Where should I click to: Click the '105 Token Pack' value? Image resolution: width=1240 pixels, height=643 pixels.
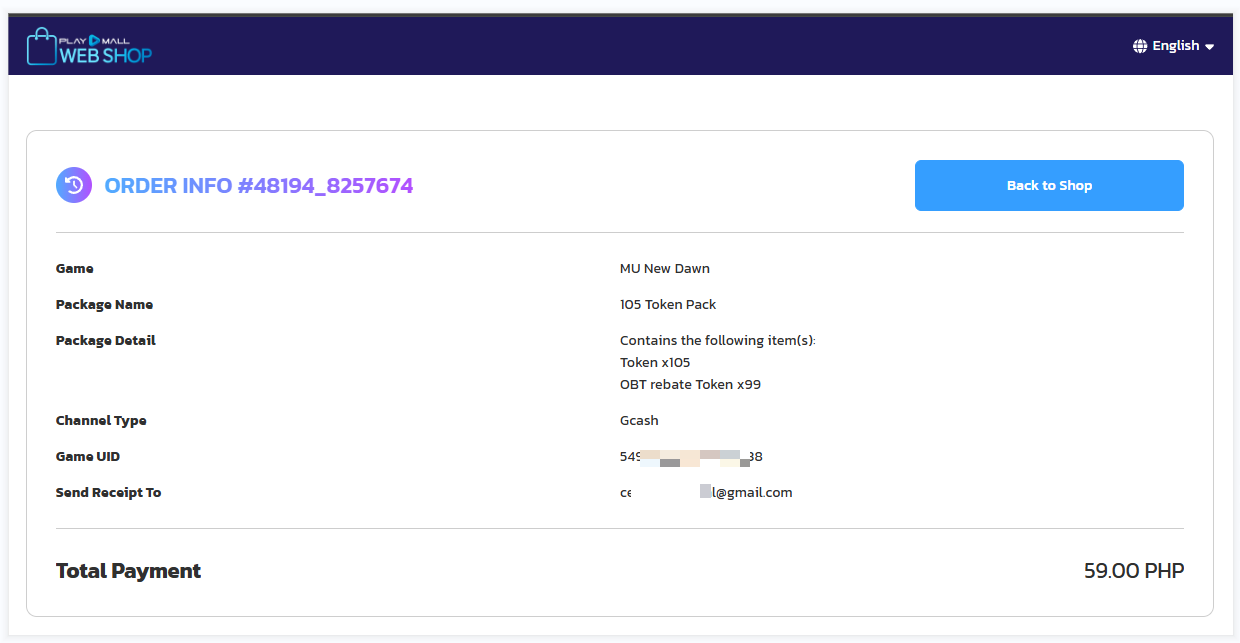click(x=668, y=304)
